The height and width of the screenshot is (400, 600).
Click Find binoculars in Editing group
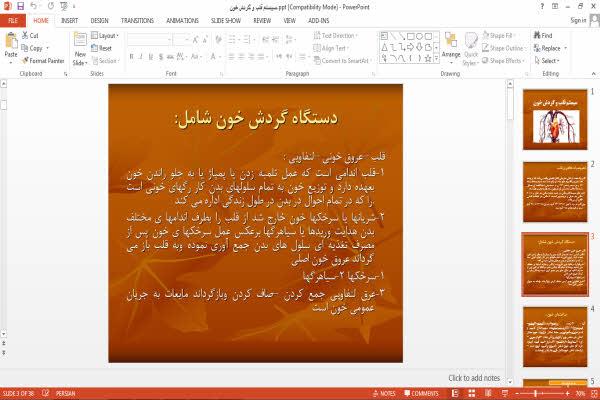coord(543,36)
